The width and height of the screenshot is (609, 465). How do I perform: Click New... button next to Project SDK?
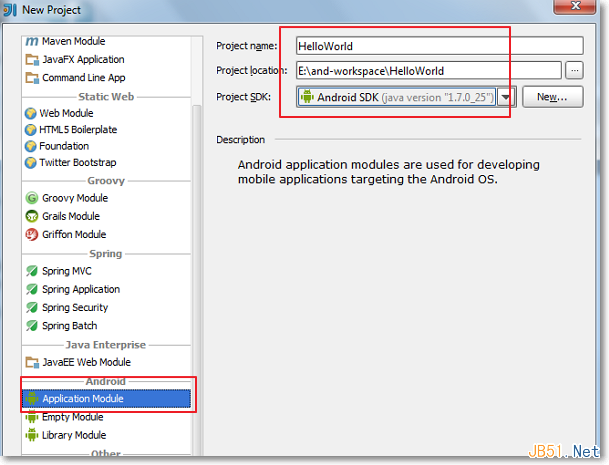coord(552,97)
